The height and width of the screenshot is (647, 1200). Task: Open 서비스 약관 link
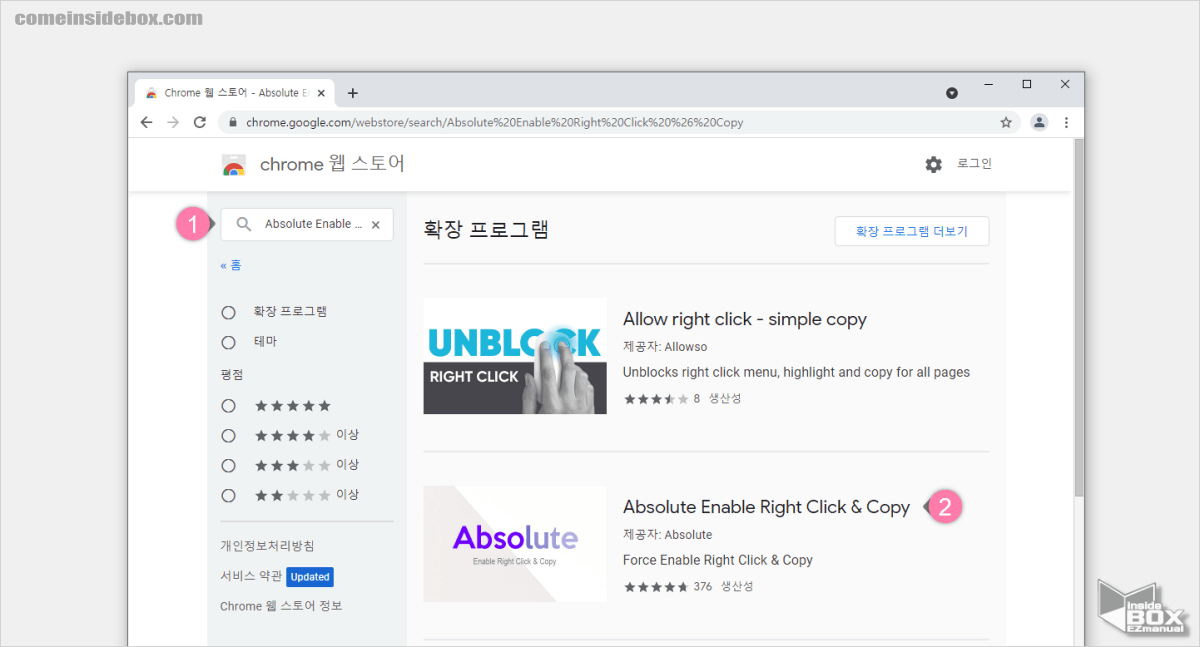[x=250, y=576]
